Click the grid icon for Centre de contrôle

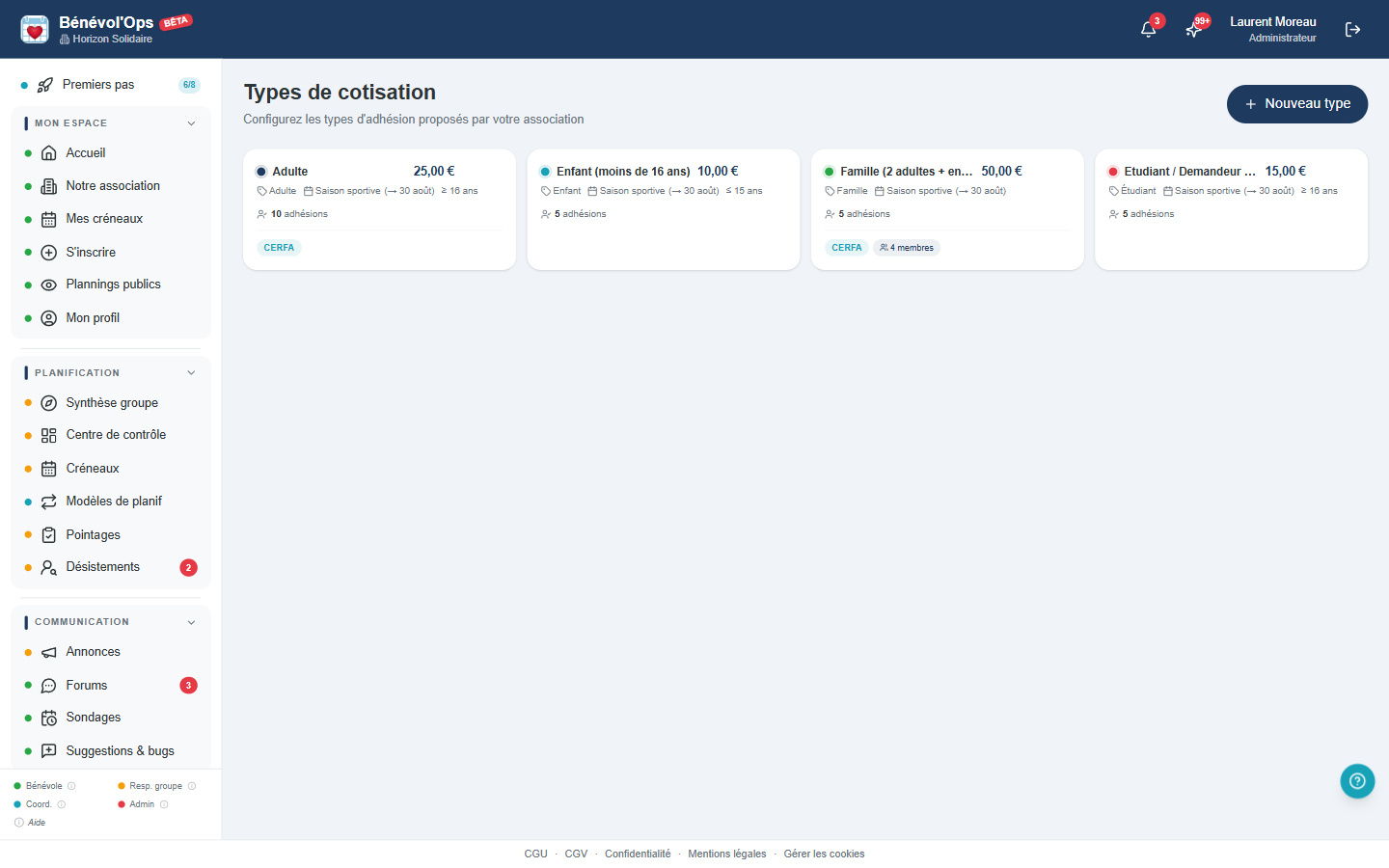pos(49,436)
